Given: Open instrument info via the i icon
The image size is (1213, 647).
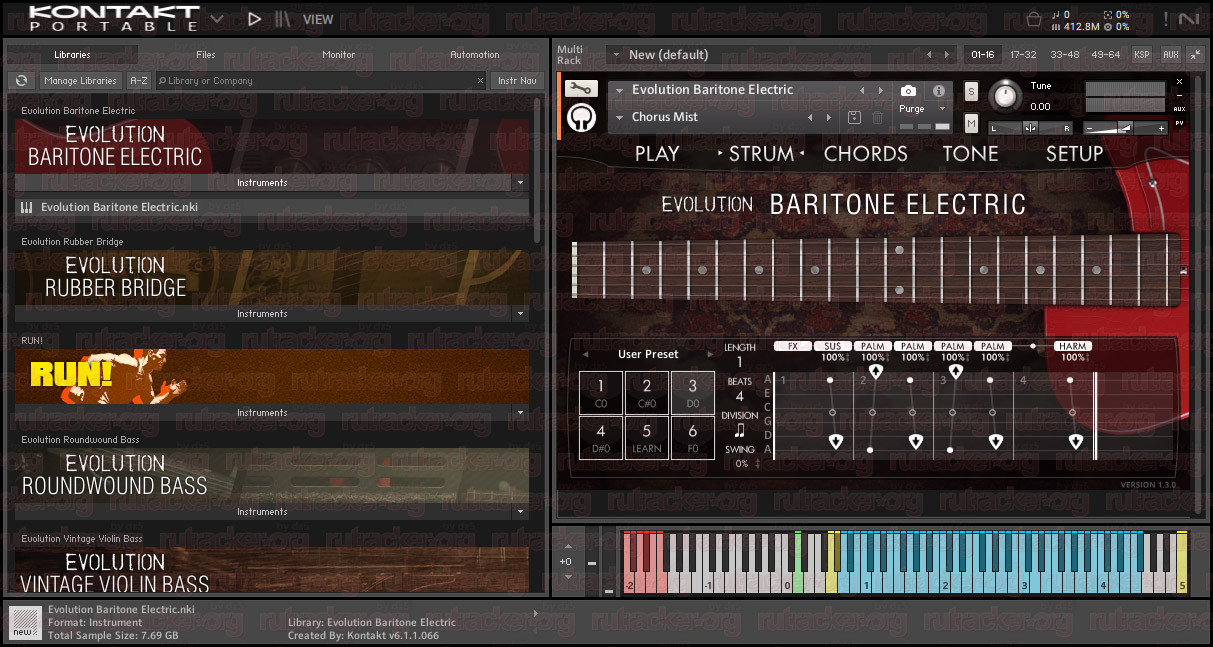Looking at the screenshot, I should (938, 91).
